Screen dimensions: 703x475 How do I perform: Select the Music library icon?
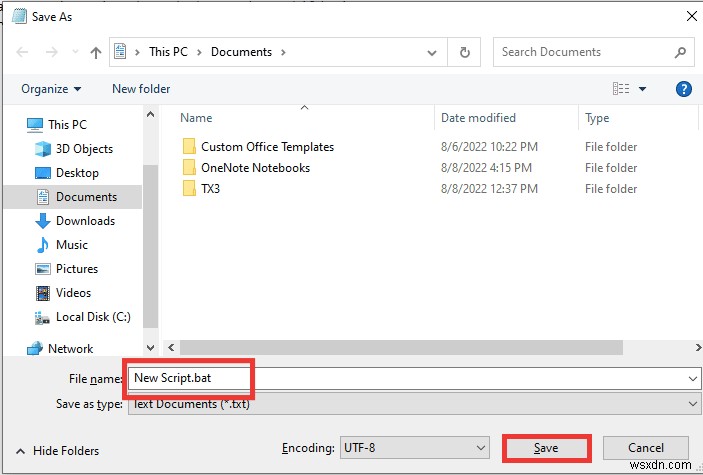coord(43,245)
